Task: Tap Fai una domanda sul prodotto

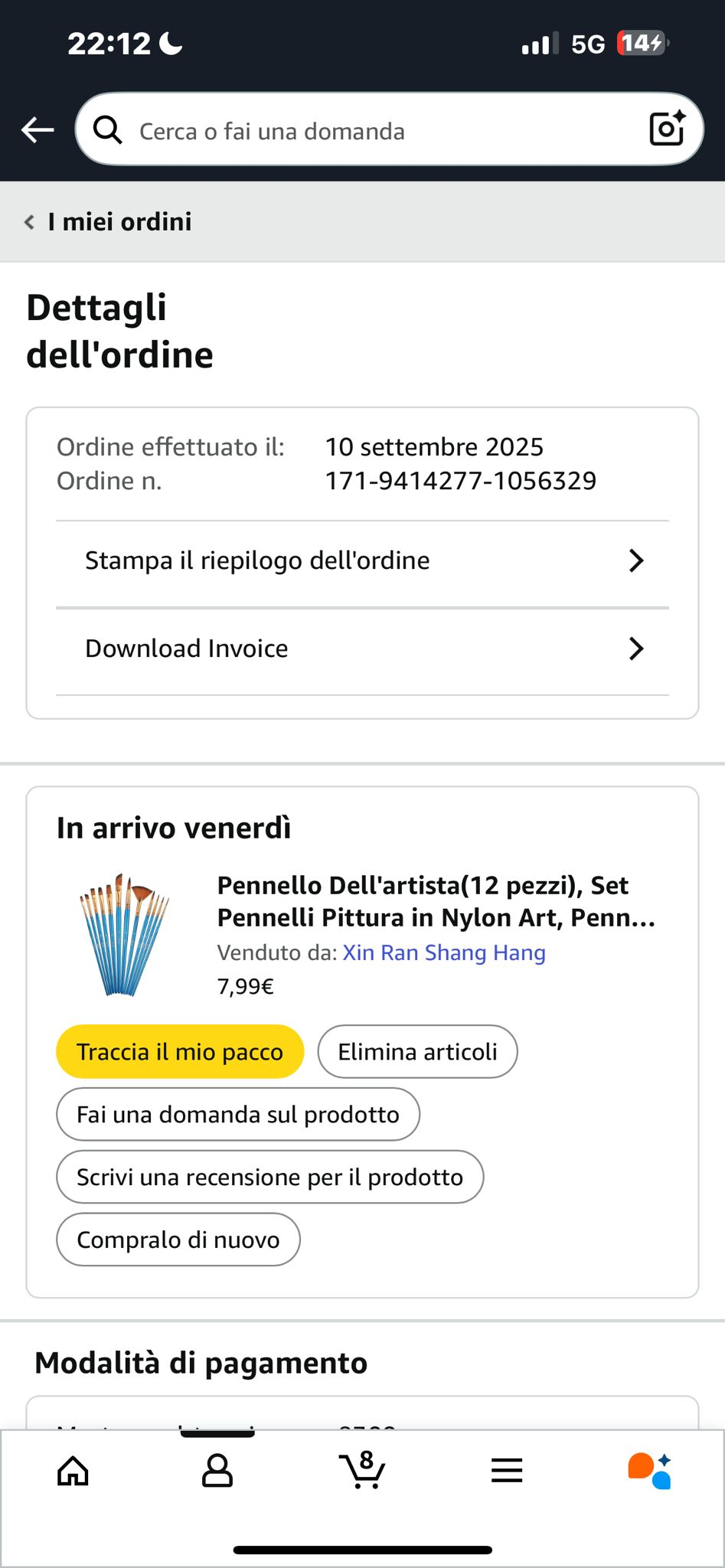Action: (x=238, y=1115)
